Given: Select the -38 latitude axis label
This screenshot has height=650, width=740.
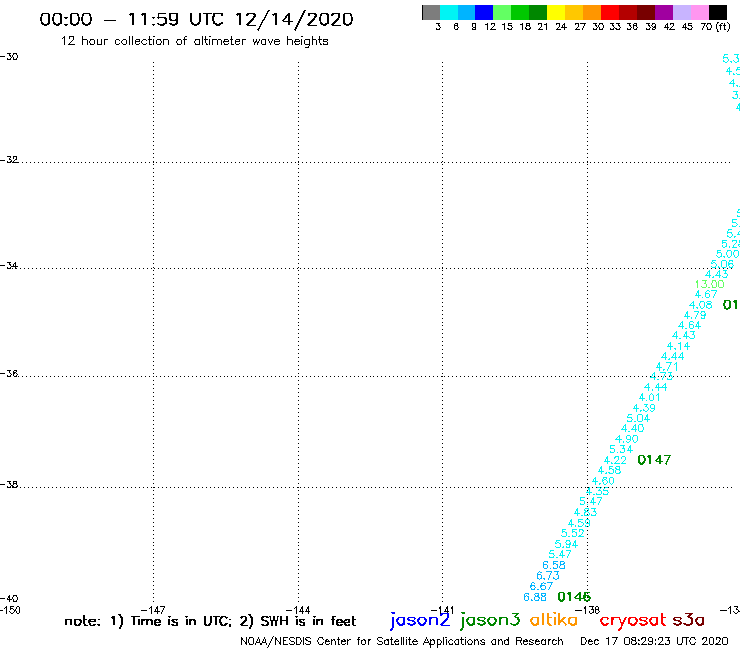Looking at the screenshot, I should (9, 485).
